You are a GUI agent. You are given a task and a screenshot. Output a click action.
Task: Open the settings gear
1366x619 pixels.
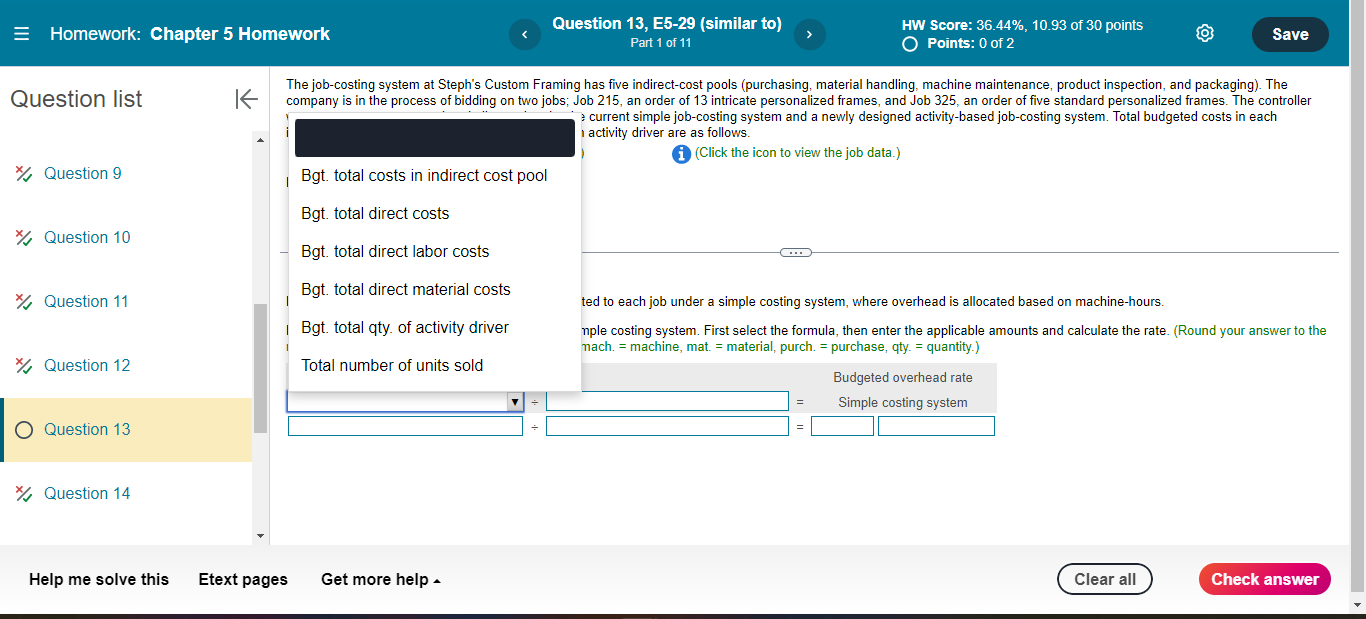1204,33
